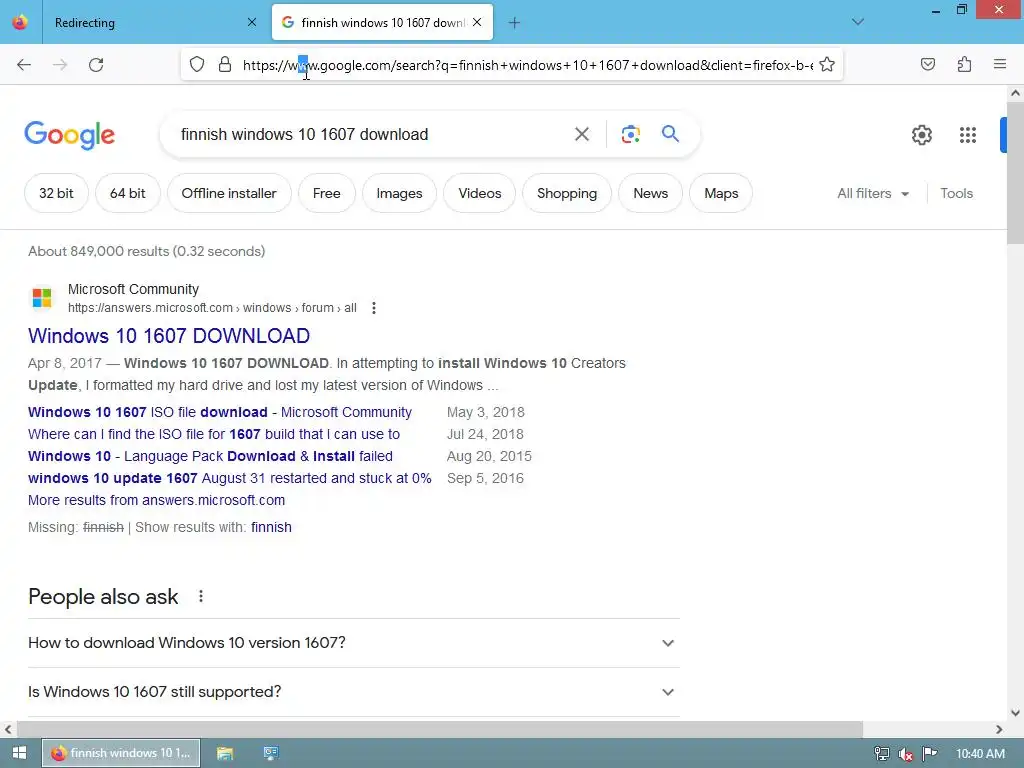Click the Google search text box
1024x768 pixels.
click(x=369, y=135)
